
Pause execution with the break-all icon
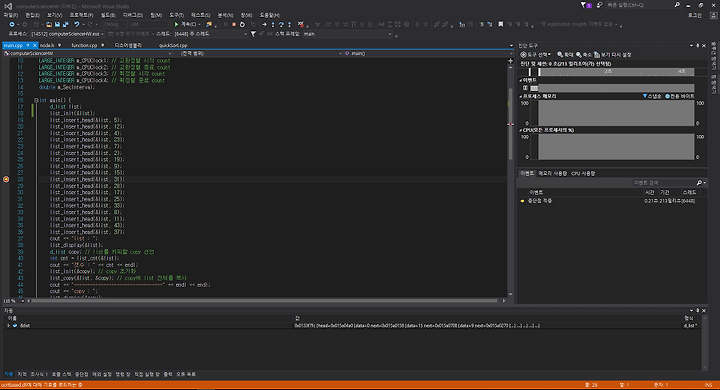click(x=225, y=24)
